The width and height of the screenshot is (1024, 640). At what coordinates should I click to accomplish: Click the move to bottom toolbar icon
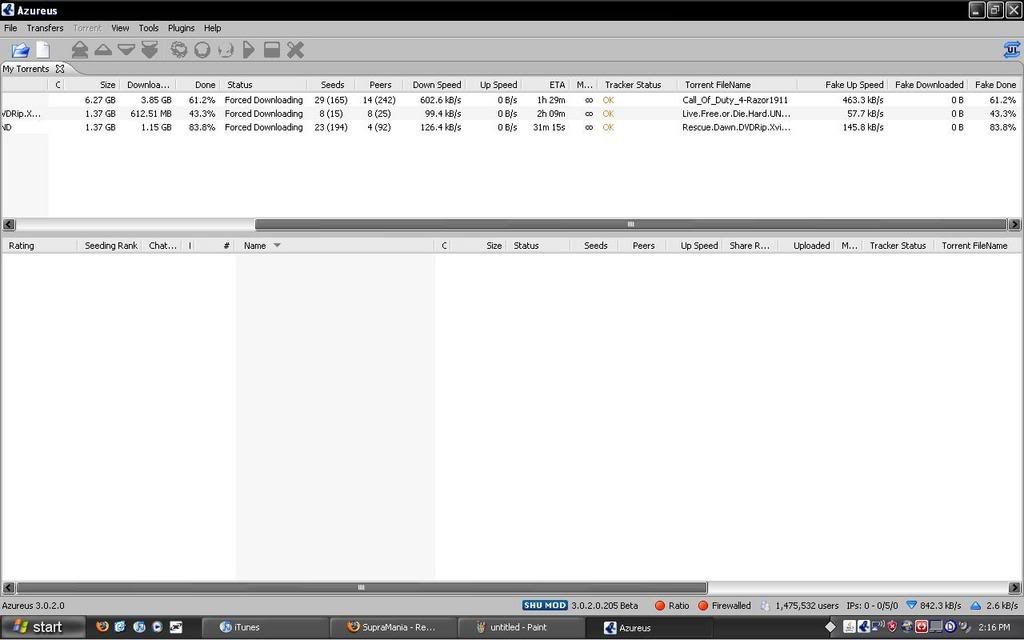point(150,50)
